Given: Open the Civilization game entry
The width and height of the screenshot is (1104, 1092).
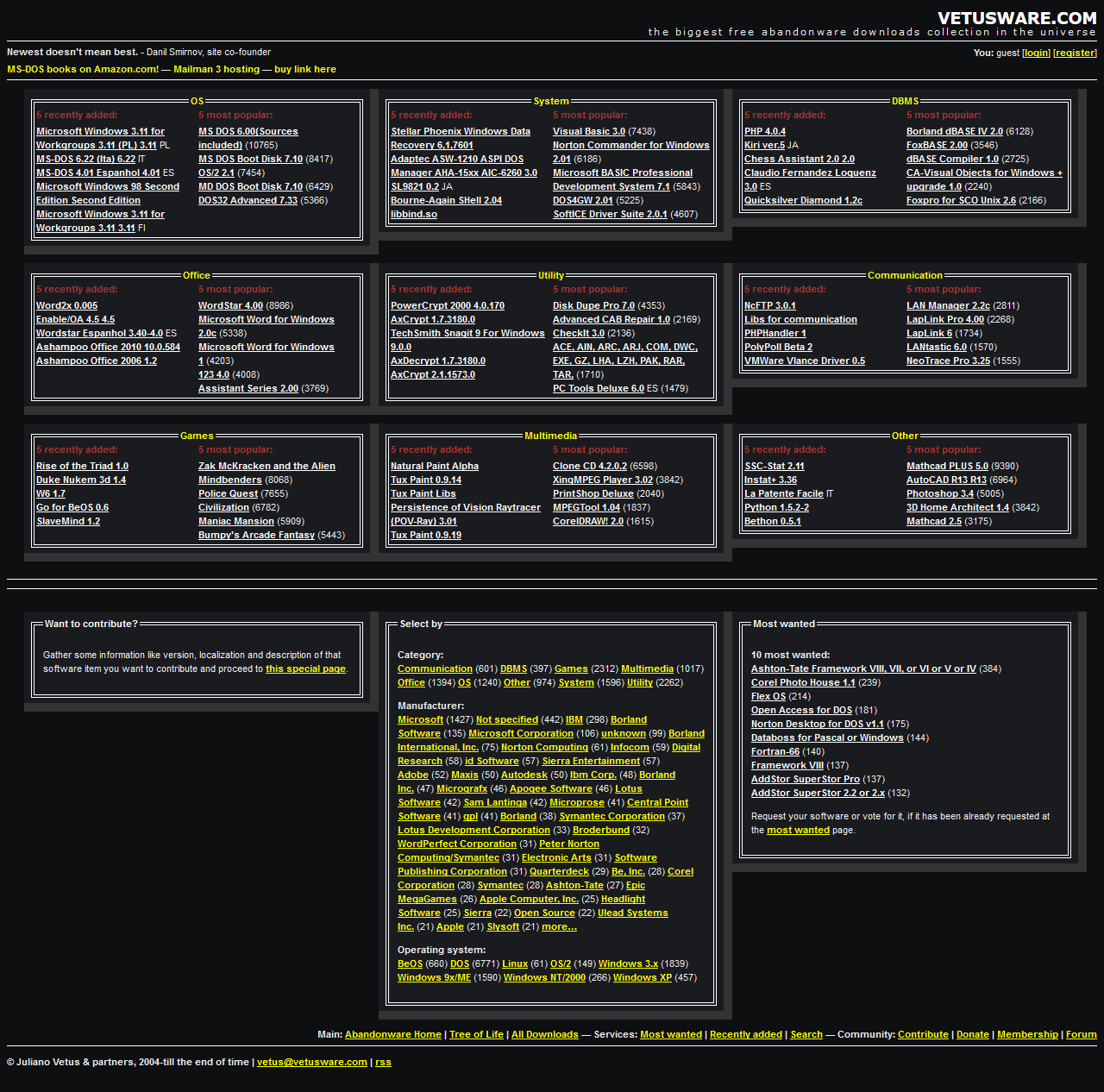Looking at the screenshot, I should point(223,507).
